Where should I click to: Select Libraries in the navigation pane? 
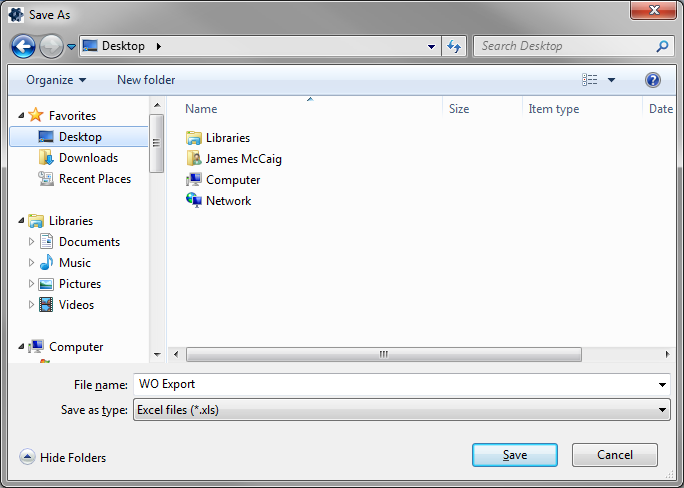[x=71, y=221]
